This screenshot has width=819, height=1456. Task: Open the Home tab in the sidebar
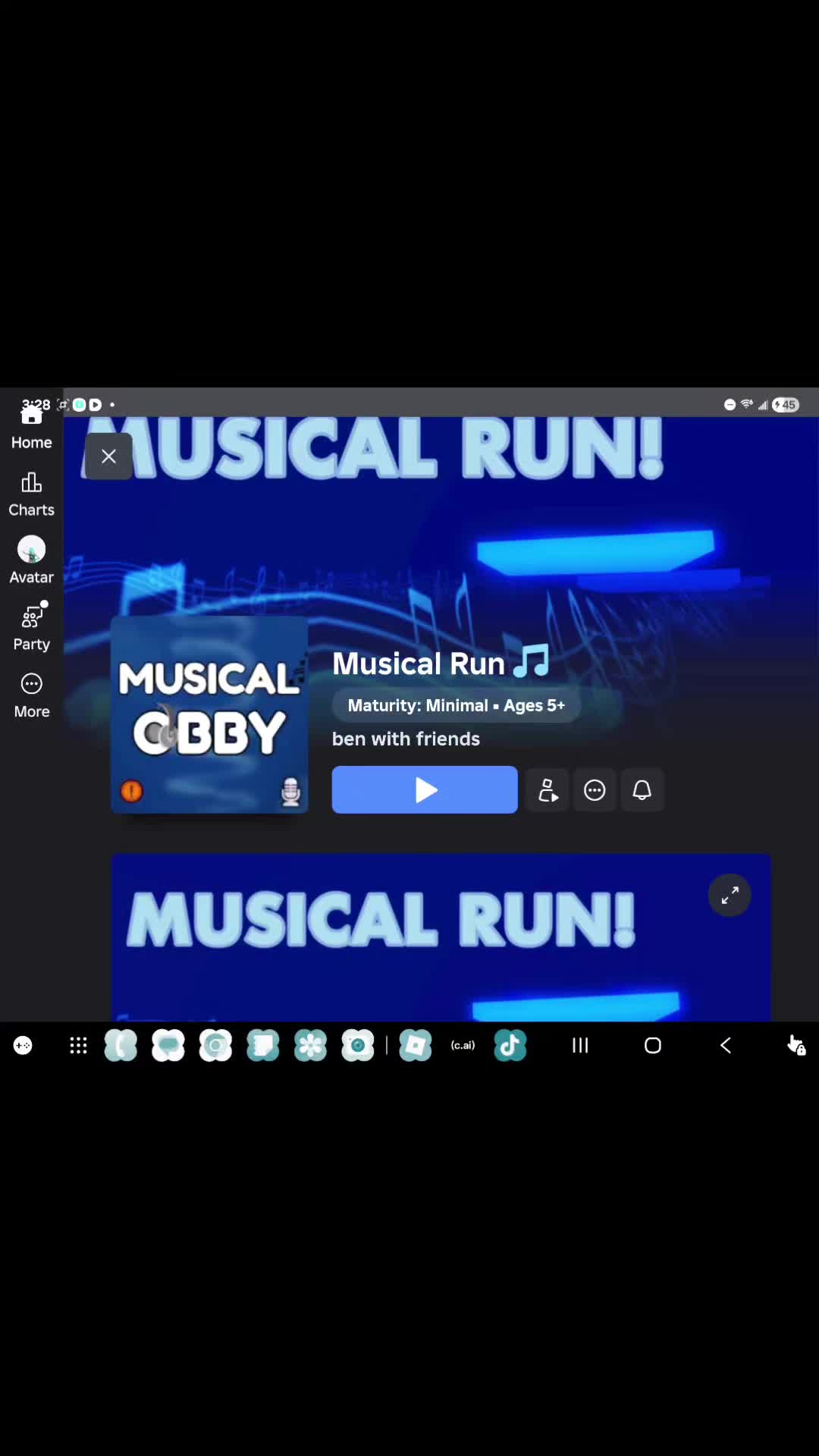31,427
